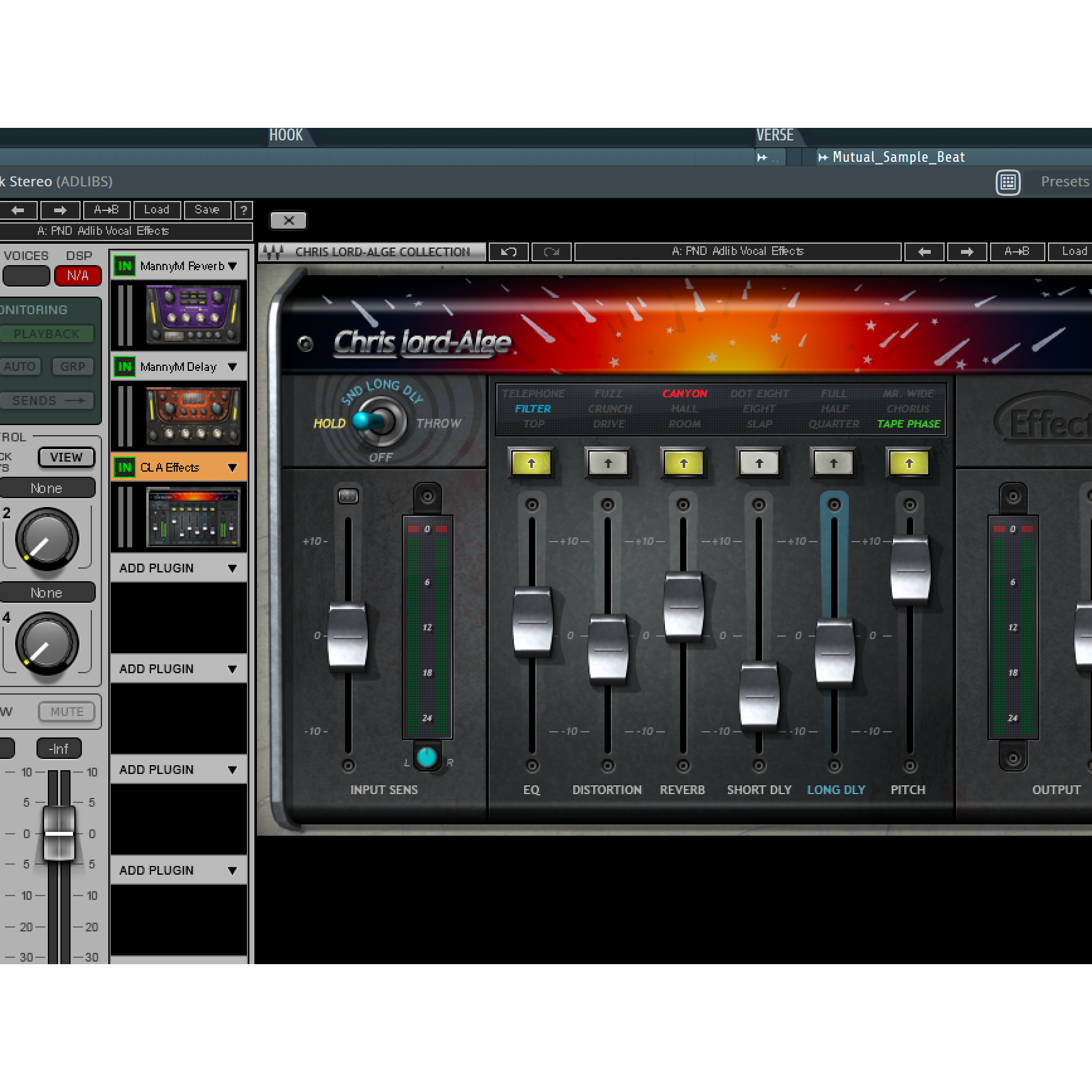Toggle EQ mute light above fader
The height and width of the screenshot is (1092, 1092).
pyautogui.click(x=532, y=504)
